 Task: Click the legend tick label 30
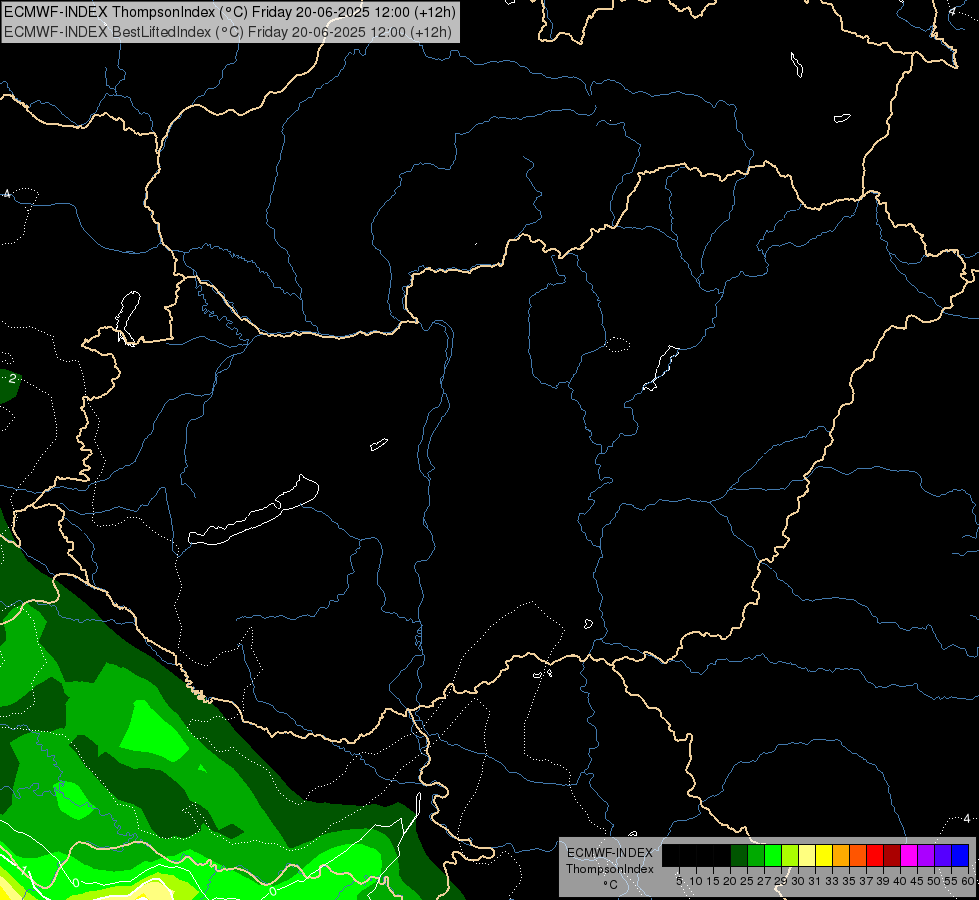[x=798, y=881]
